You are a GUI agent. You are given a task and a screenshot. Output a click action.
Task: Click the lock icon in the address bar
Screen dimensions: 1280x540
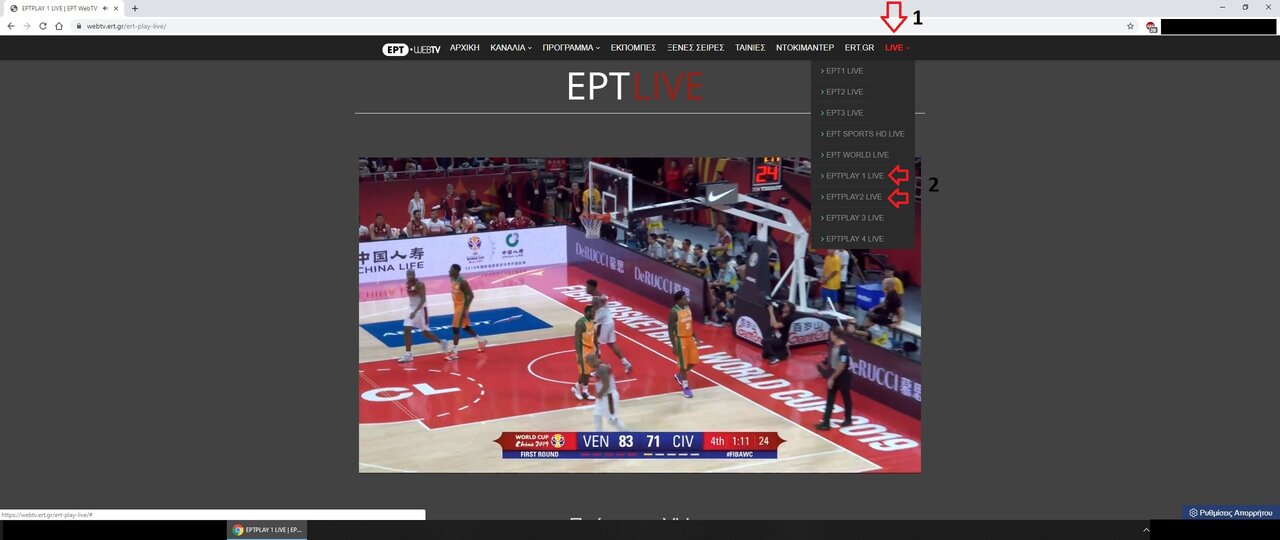coord(78,26)
